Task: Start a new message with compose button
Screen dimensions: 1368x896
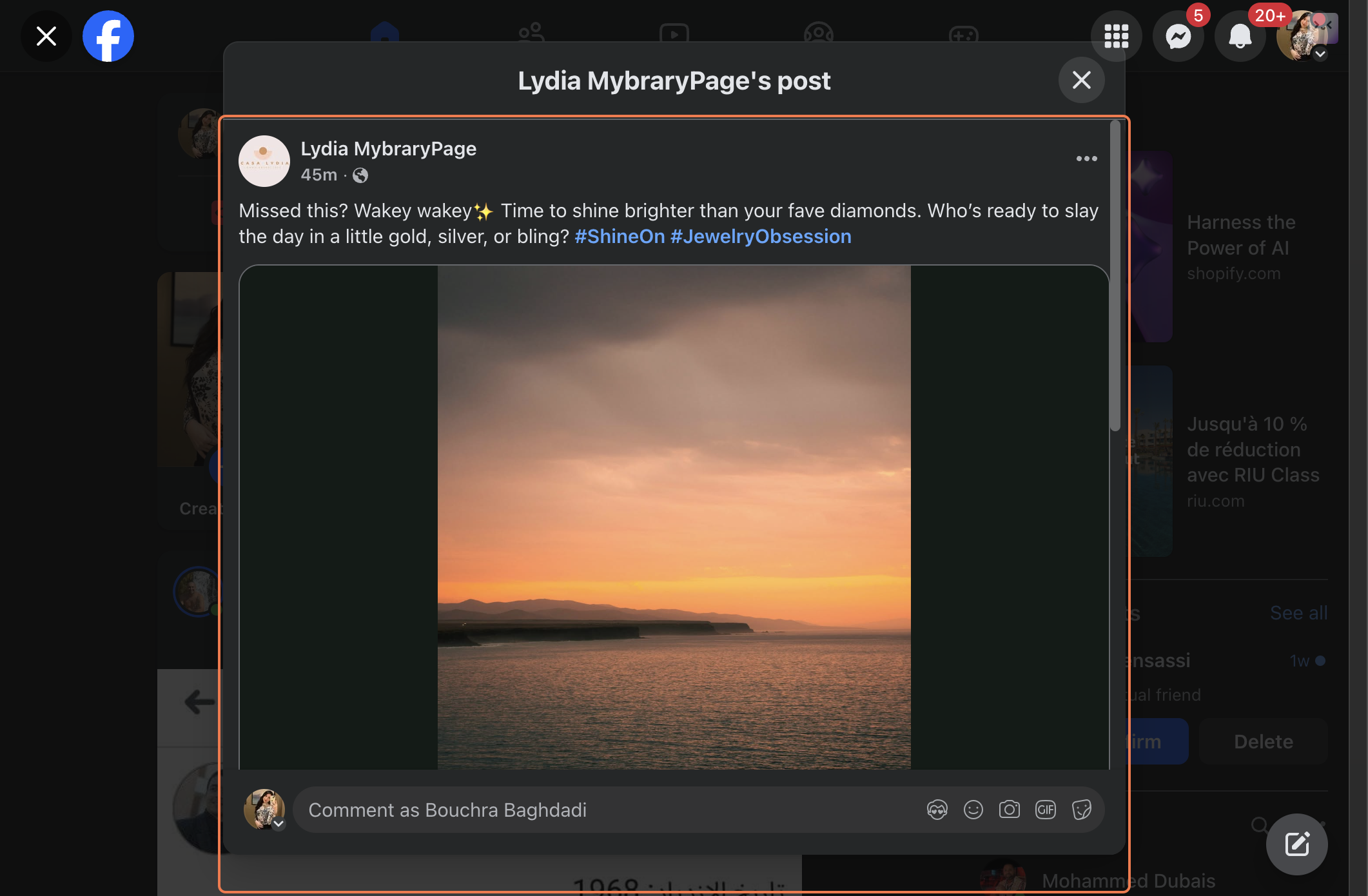Action: click(1296, 844)
